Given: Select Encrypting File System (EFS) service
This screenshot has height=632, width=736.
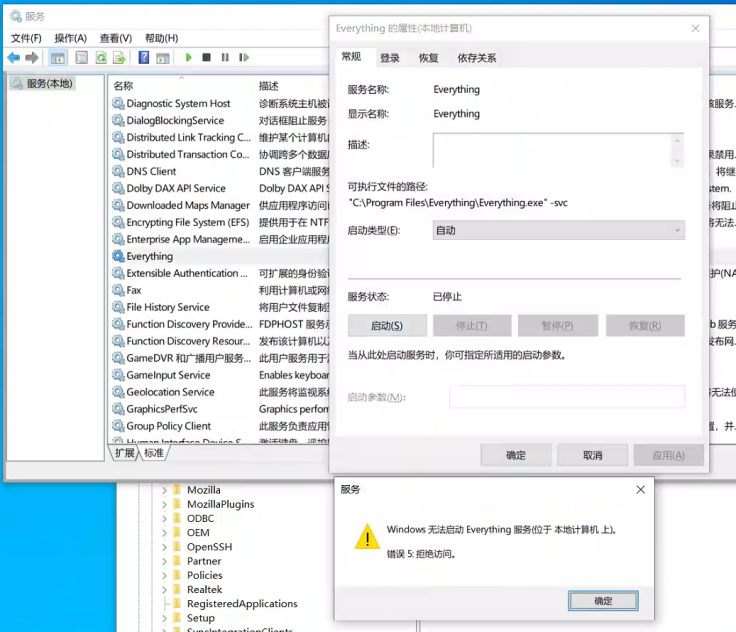Looking at the screenshot, I should click(x=188, y=222).
